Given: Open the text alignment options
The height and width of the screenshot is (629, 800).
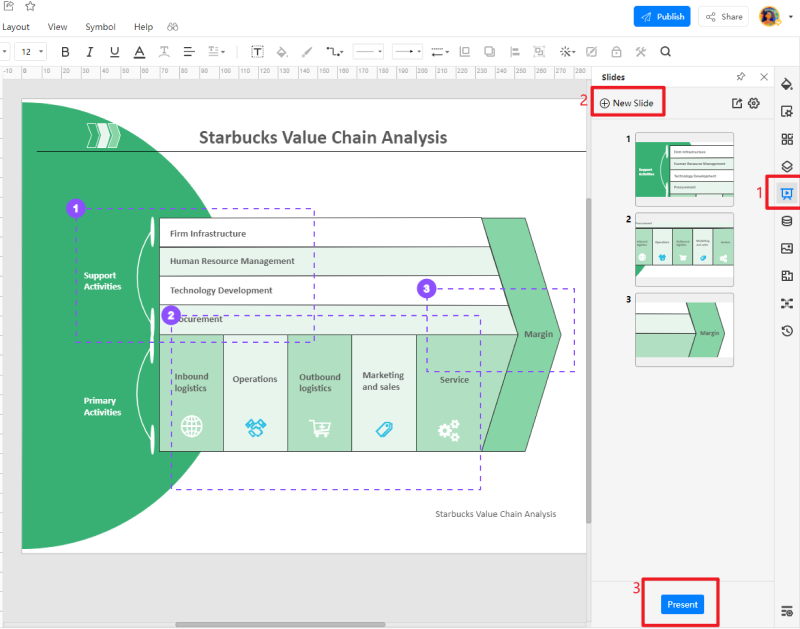Looking at the screenshot, I should coord(189,52).
